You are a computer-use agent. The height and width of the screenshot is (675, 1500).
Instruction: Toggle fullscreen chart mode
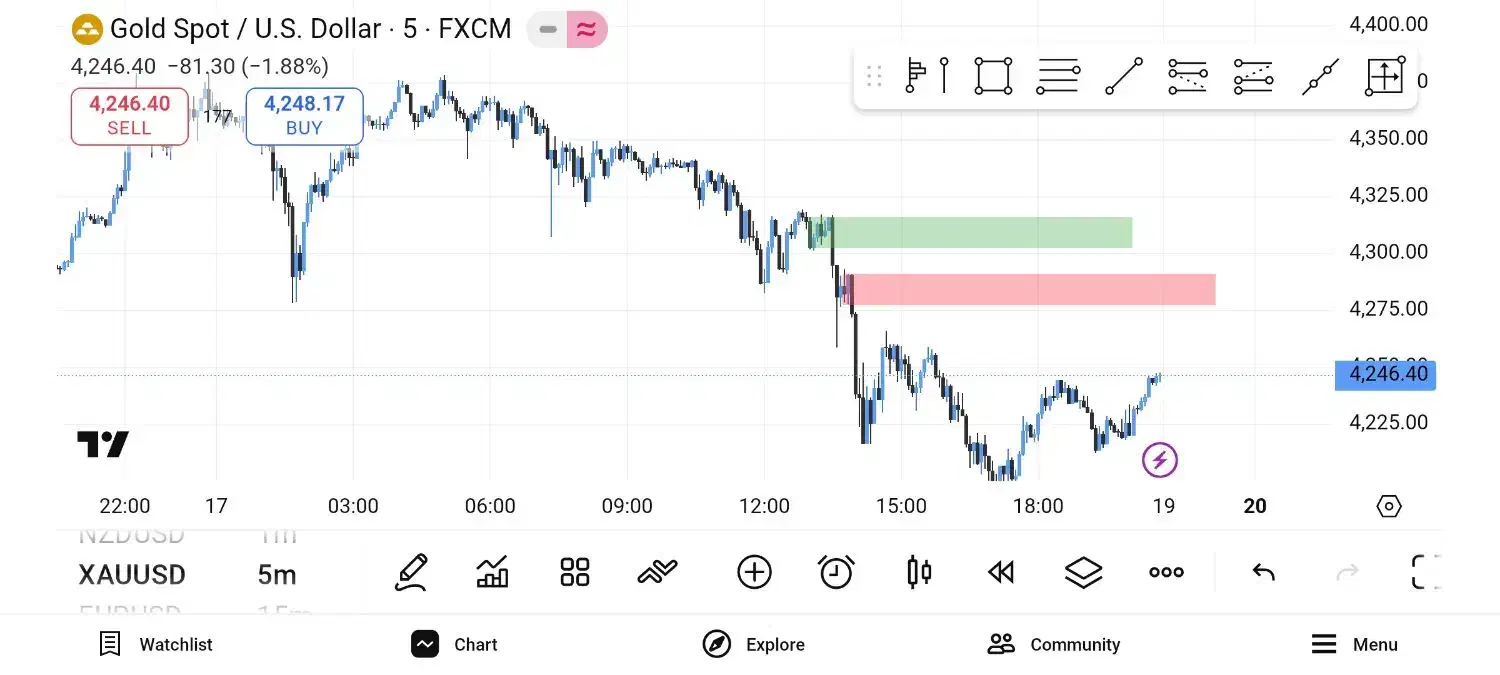[x=1425, y=573]
